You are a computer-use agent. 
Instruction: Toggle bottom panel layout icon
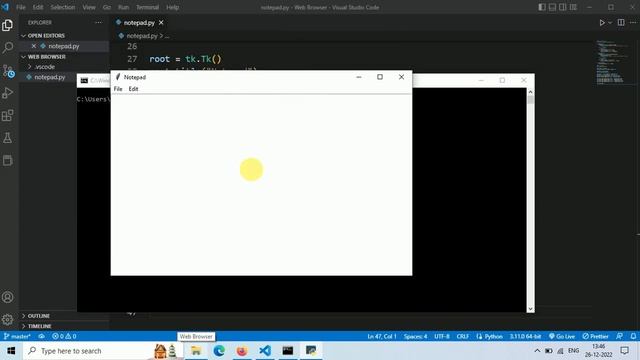[x=552, y=7]
